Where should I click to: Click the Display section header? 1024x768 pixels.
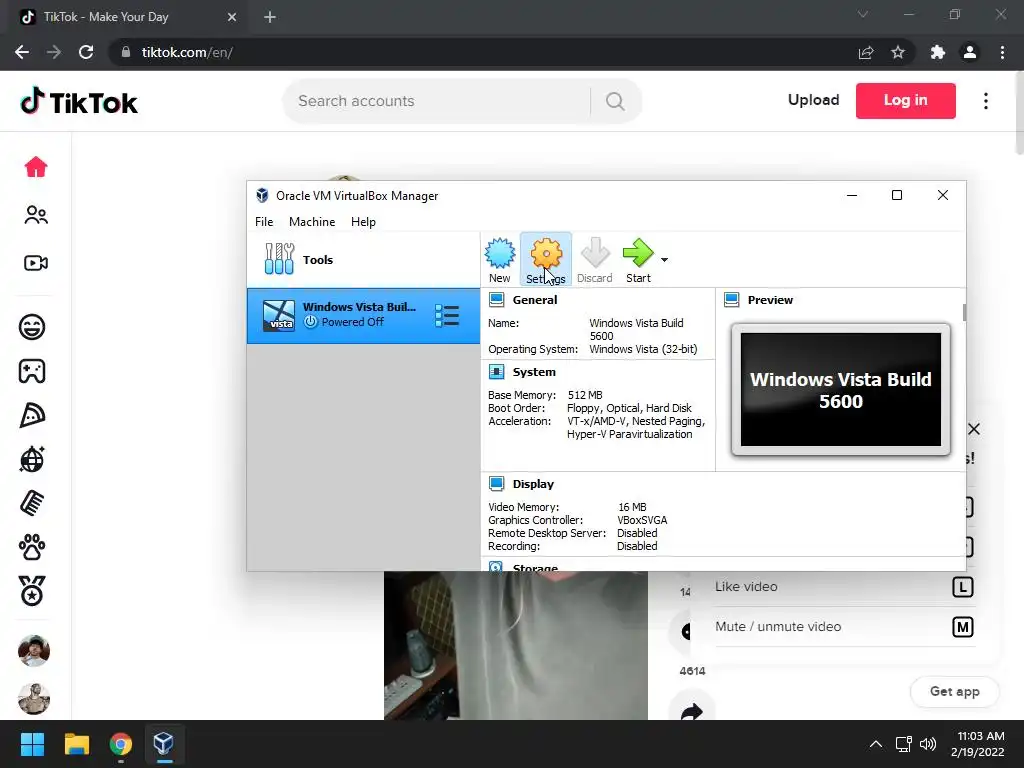click(x=533, y=484)
